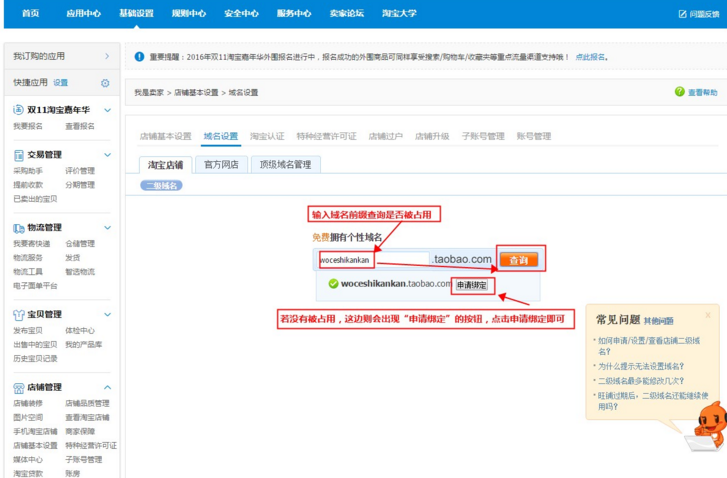This screenshot has width=727, height=478.
Task: Open 店铺装修 in sidebar
Action: 28,403
